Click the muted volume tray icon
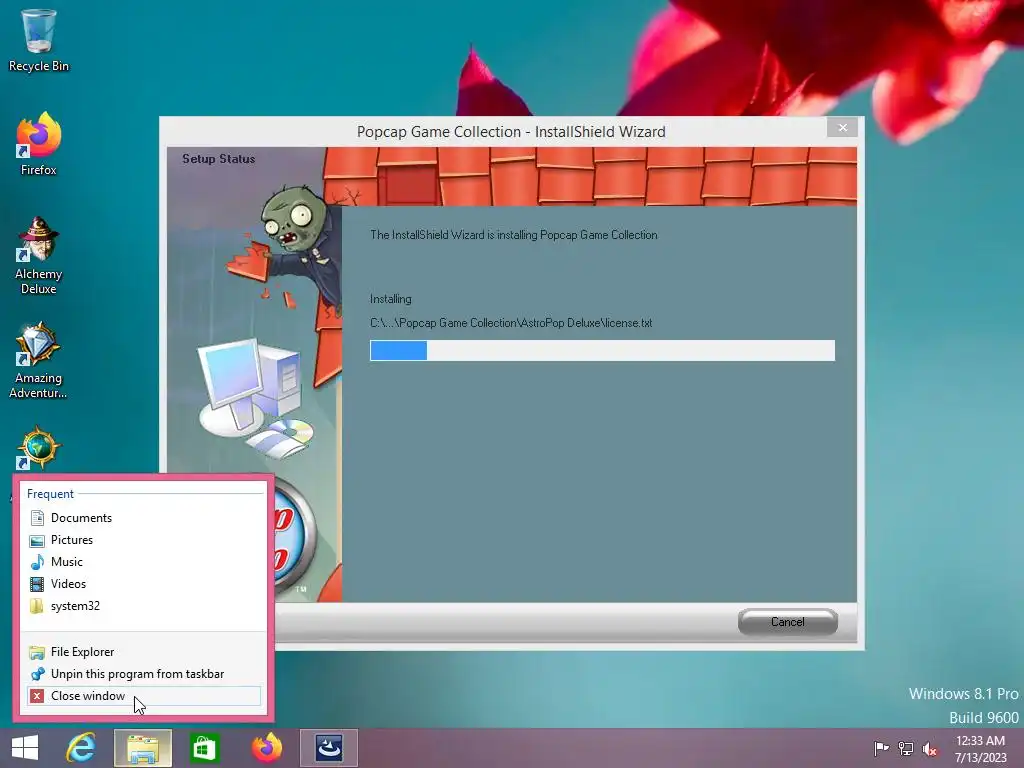1024x768 pixels. coord(929,748)
